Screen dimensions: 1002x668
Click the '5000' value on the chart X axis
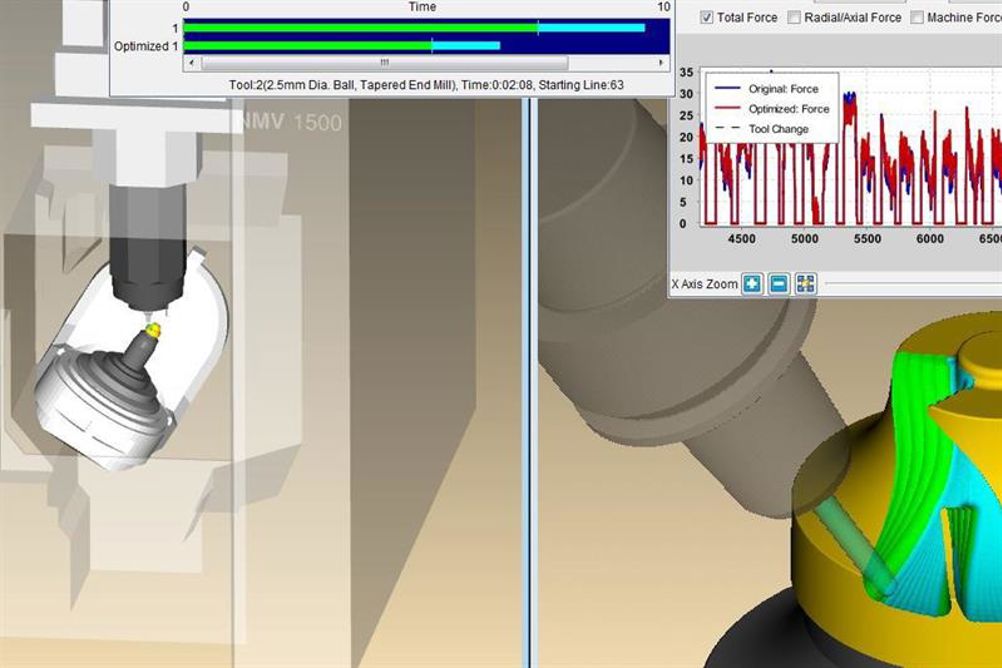(x=805, y=238)
